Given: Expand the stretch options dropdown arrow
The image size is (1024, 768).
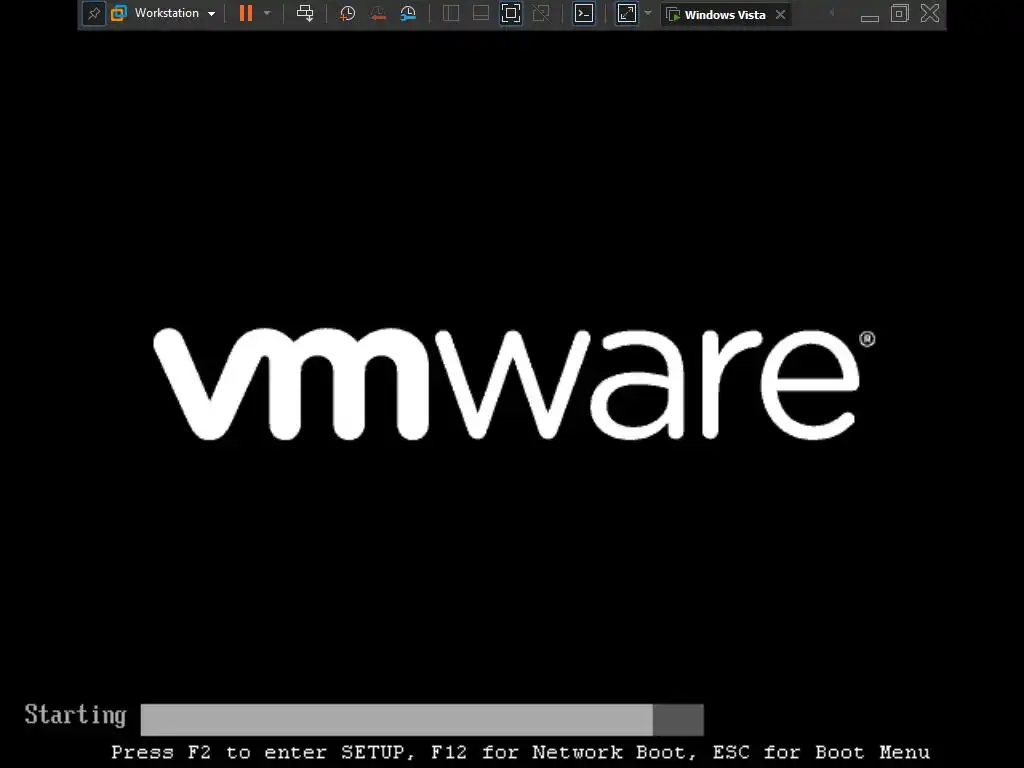Looking at the screenshot, I should 648,13.
